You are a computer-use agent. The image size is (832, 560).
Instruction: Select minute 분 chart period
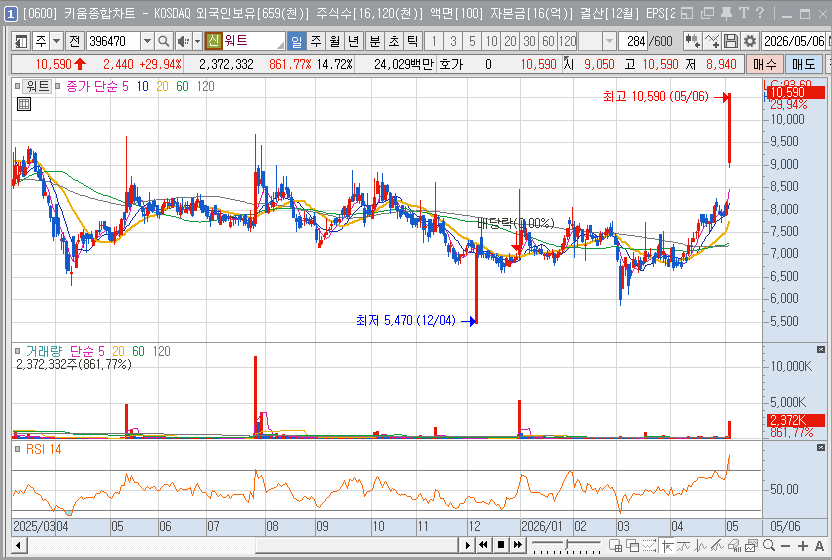click(375, 41)
